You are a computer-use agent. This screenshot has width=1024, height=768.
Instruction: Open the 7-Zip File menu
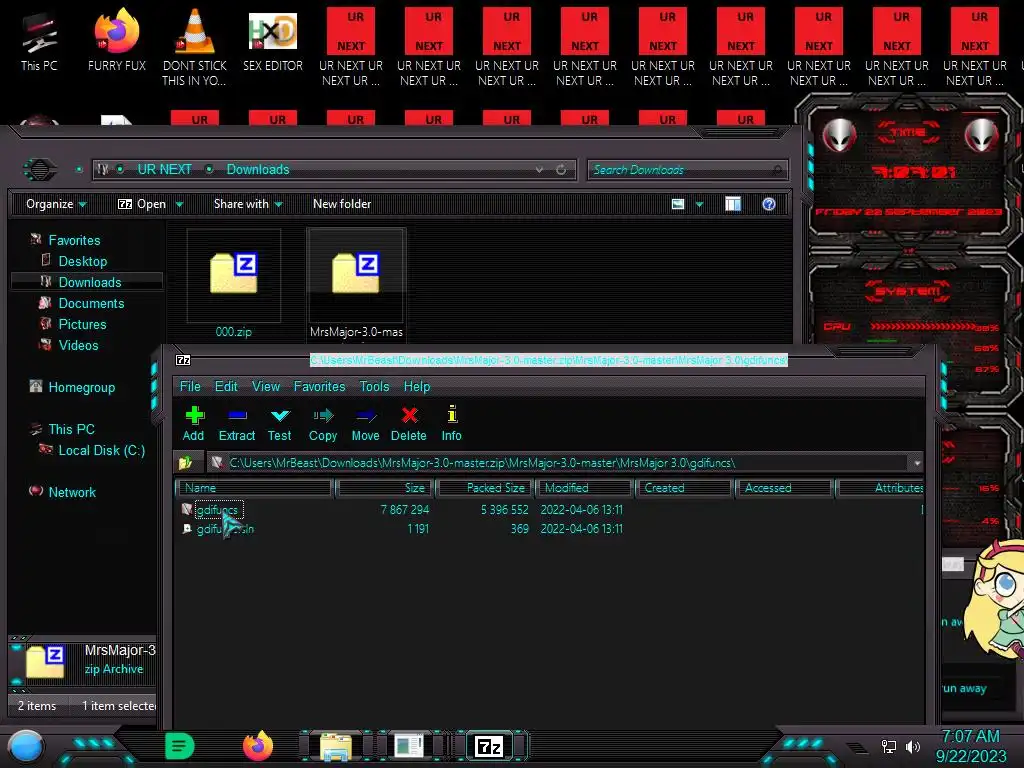click(190, 387)
